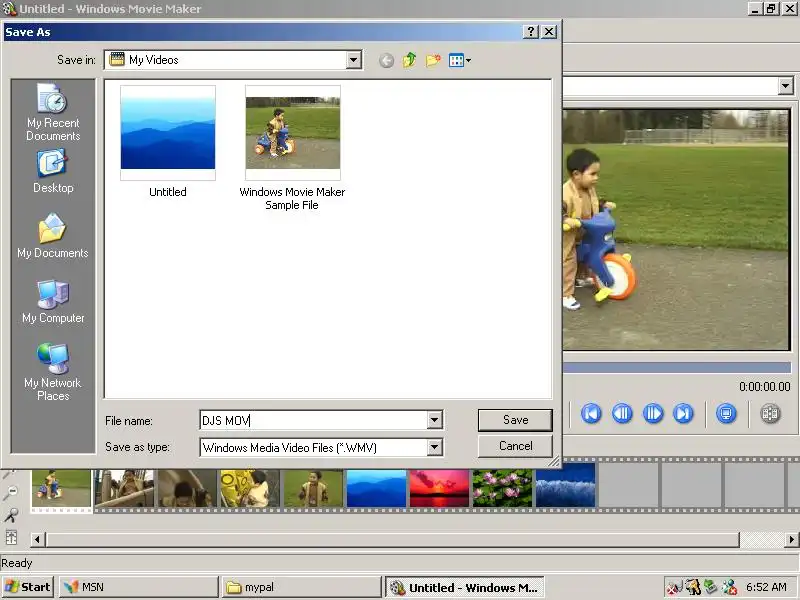Screen dimensions: 800x600
Task: Go back to last folder visited
Action: tap(386, 61)
